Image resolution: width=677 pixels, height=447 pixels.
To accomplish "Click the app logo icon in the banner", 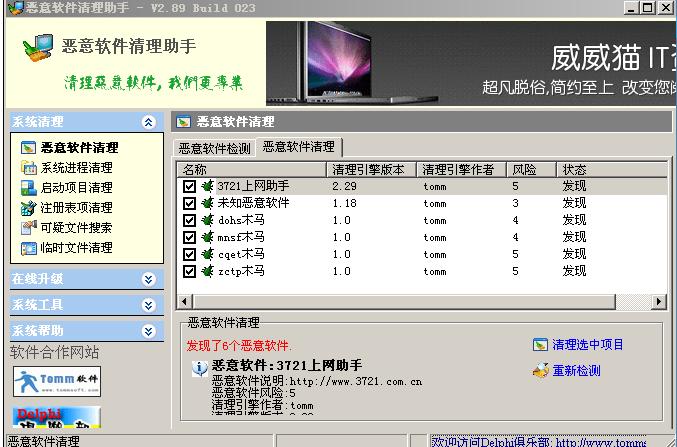I will (38, 47).
